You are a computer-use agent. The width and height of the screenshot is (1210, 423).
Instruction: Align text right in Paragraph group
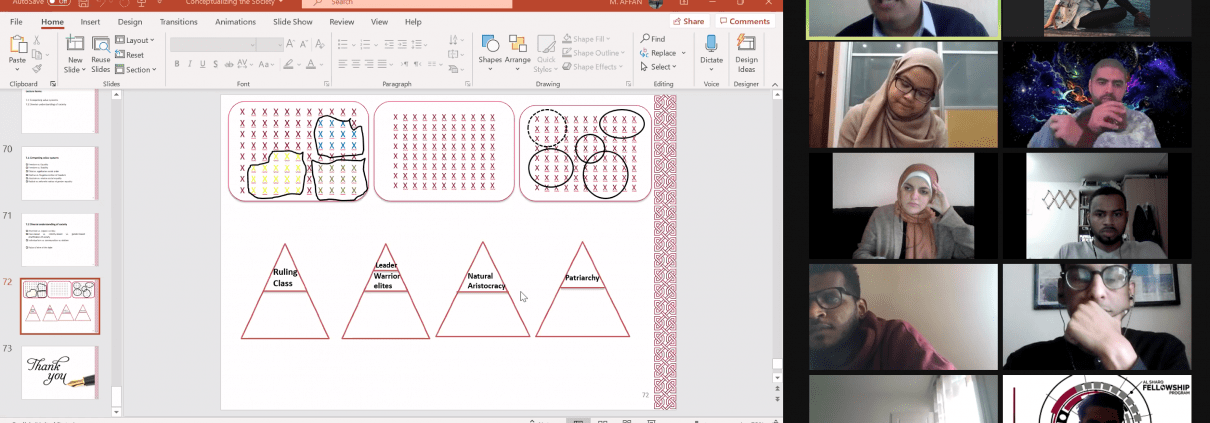tap(369, 64)
